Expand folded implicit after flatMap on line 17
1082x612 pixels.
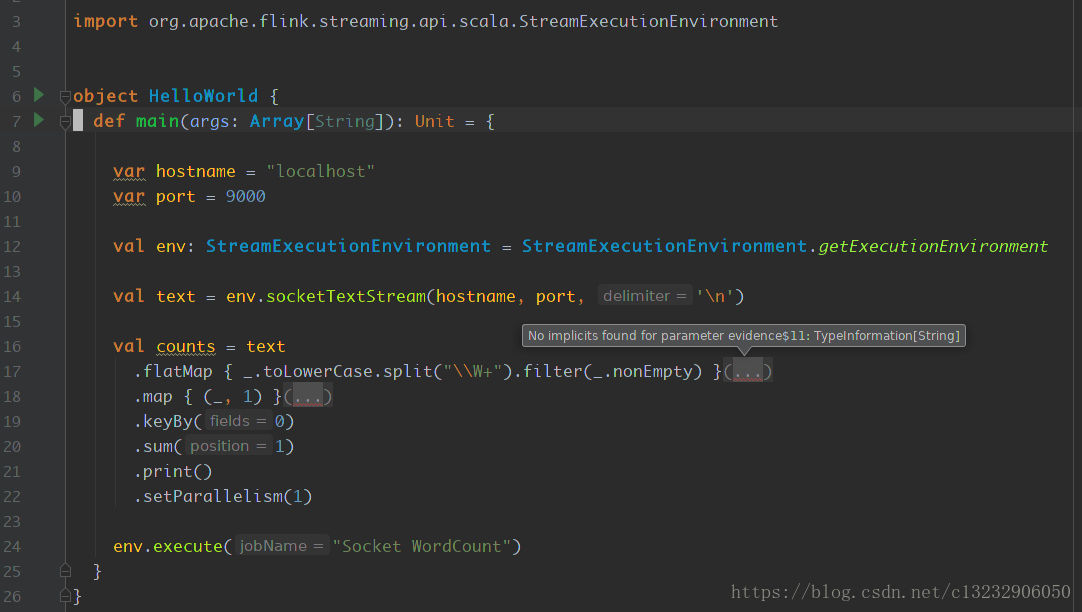click(x=747, y=371)
